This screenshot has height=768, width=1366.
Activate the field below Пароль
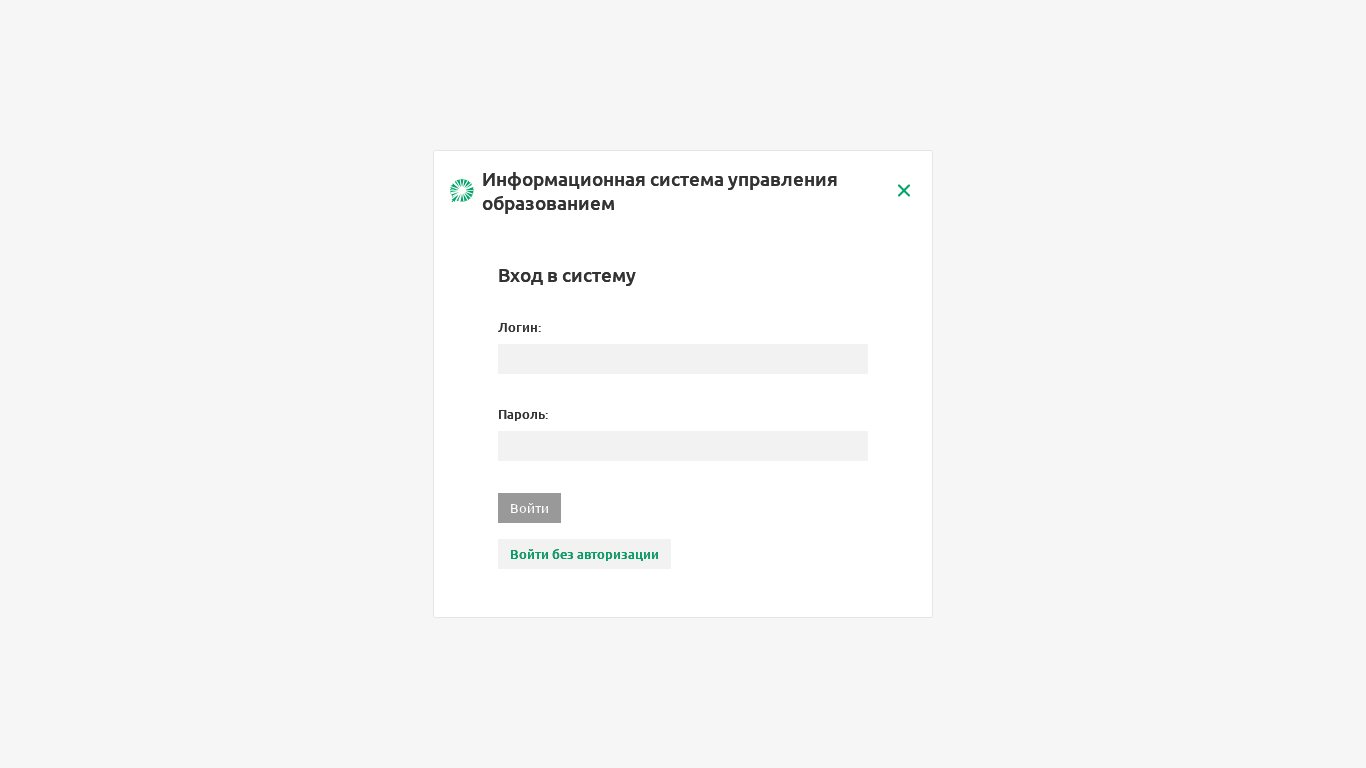tap(683, 446)
